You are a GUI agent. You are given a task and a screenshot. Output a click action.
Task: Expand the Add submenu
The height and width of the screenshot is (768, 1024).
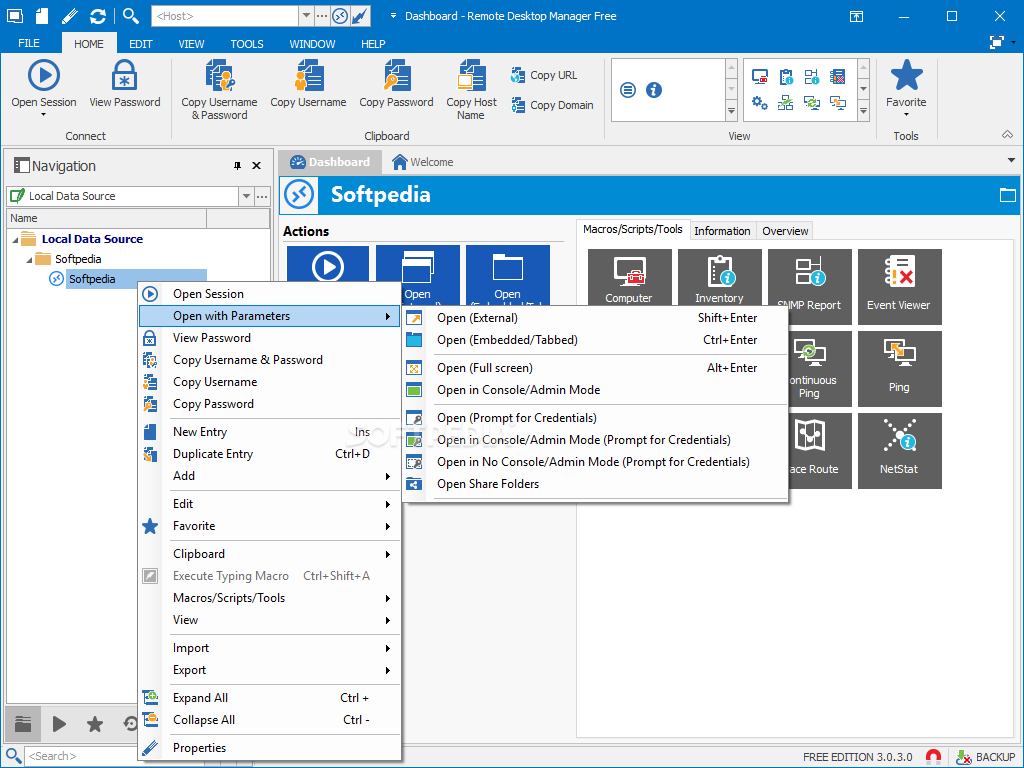[x=270, y=476]
